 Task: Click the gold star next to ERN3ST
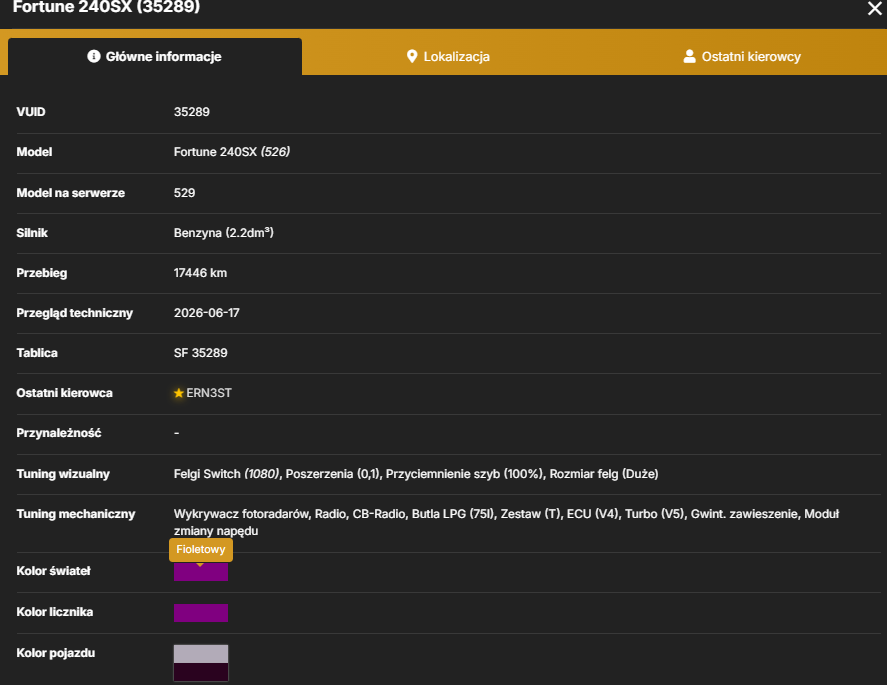tap(179, 393)
